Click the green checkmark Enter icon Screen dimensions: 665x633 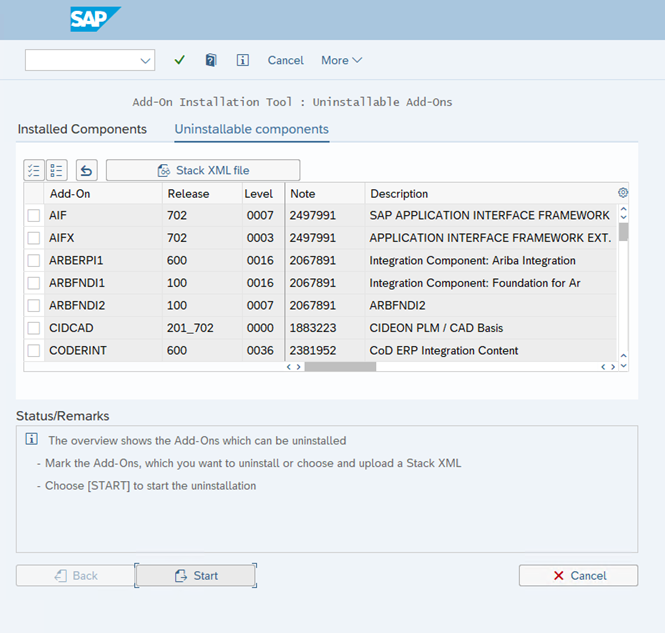(x=179, y=60)
